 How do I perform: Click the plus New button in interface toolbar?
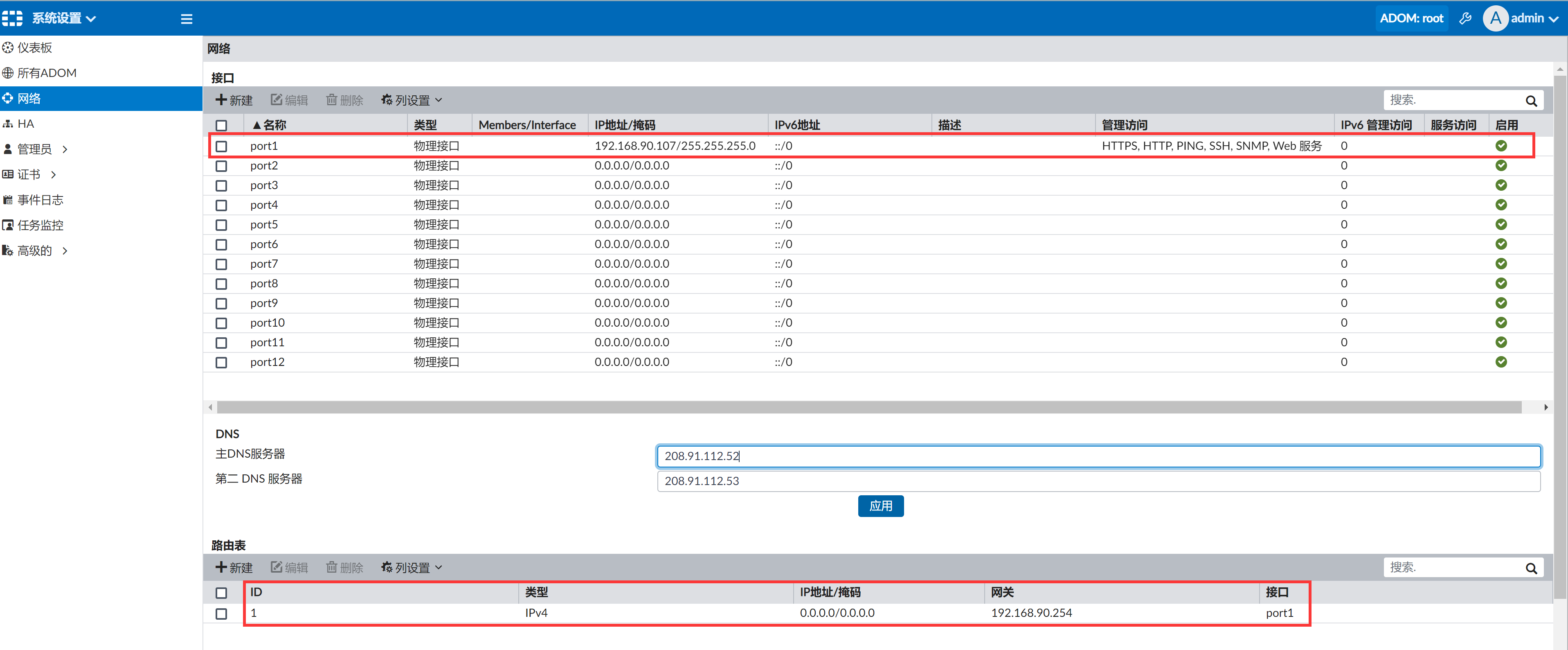coord(234,100)
